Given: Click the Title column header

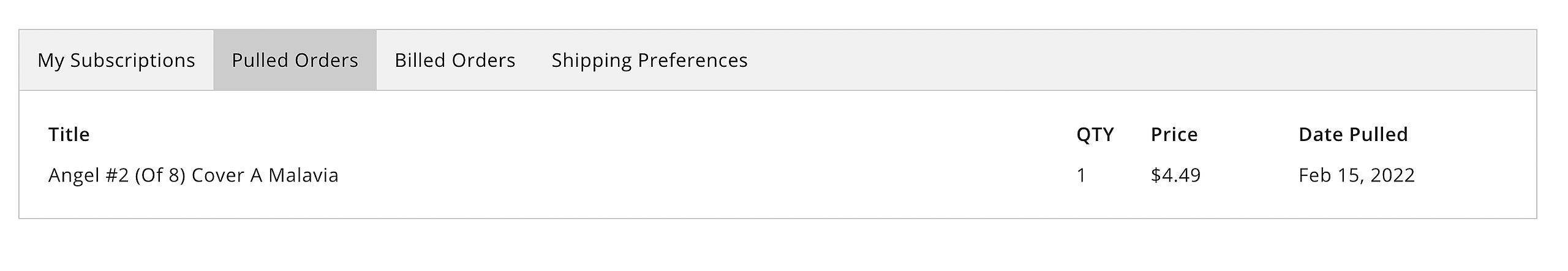Looking at the screenshot, I should [x=69, y=134].
